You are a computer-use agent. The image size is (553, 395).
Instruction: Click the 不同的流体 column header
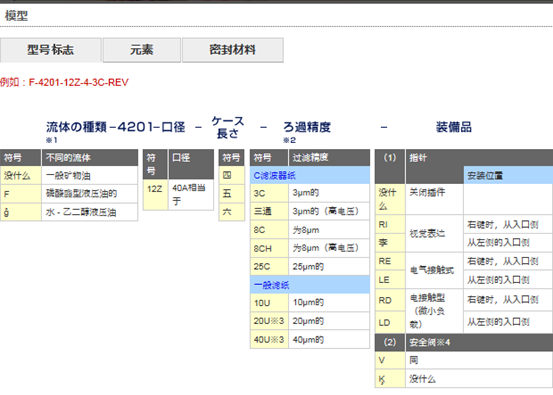(x=90, y=158)
